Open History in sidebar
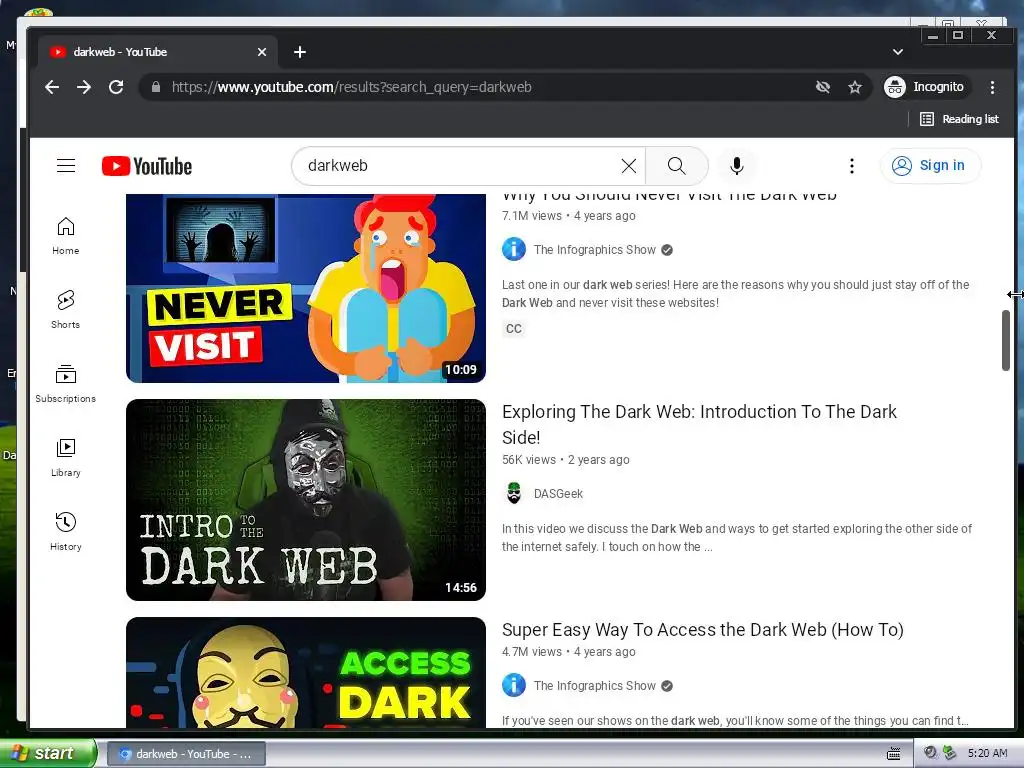The height and width of the screenshot is (768, 1024). 65,532
